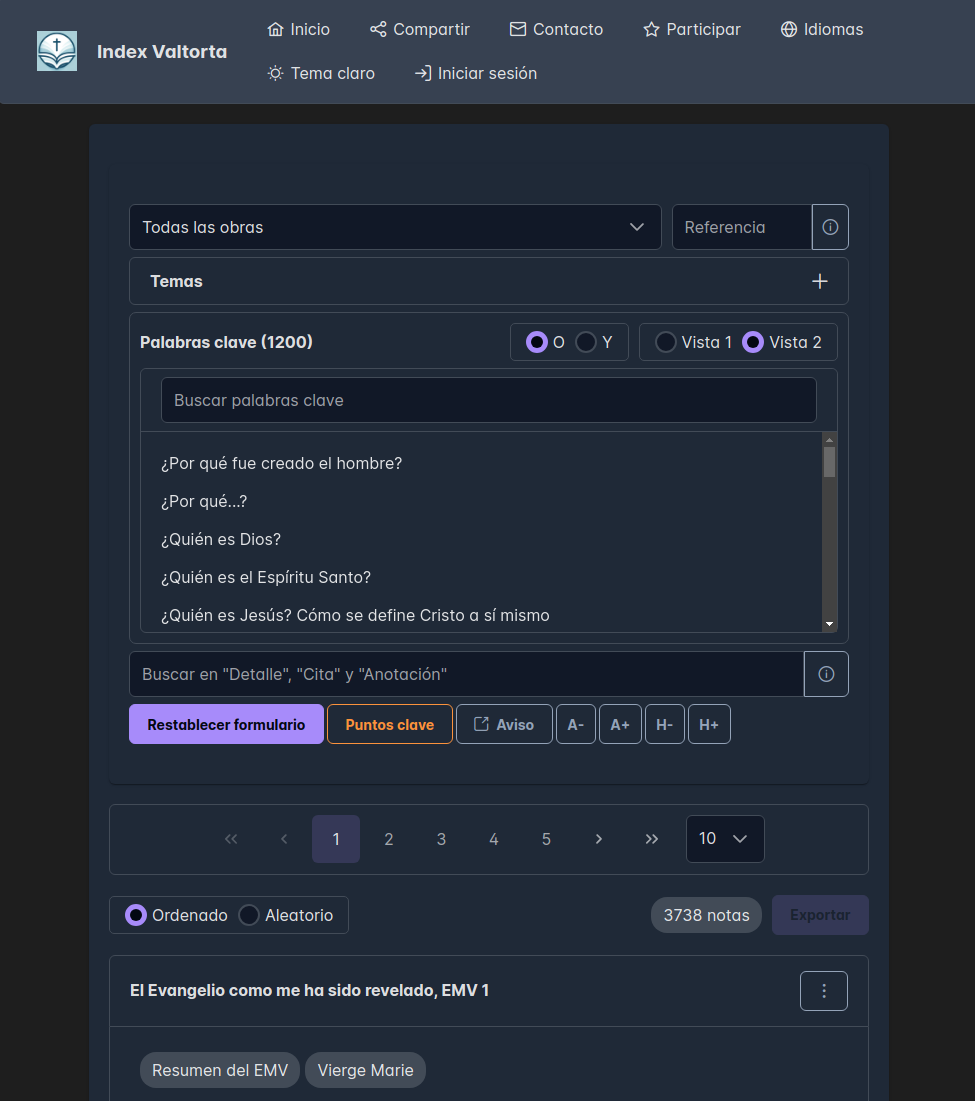Click the keyword list scrollbar thumb

829,462
